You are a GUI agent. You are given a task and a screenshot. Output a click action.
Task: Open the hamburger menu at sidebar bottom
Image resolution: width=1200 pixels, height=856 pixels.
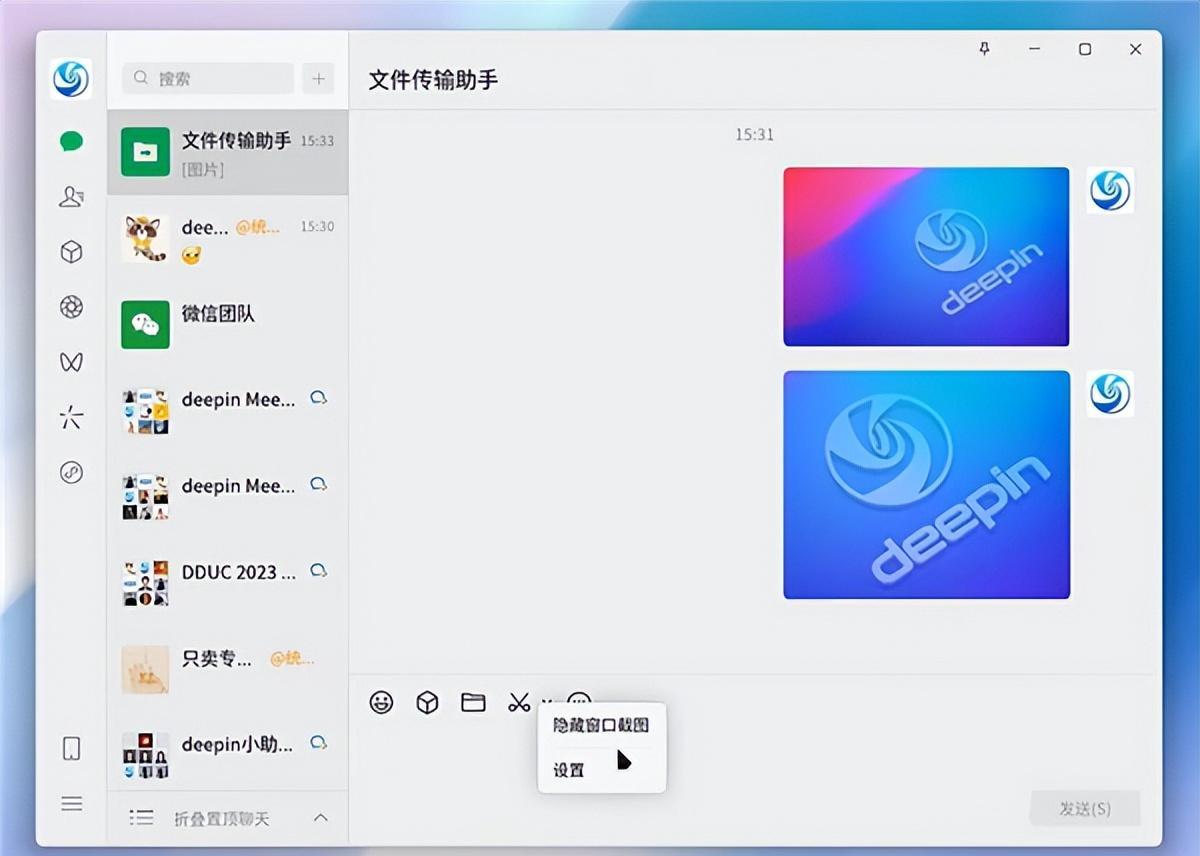[70, 803]
